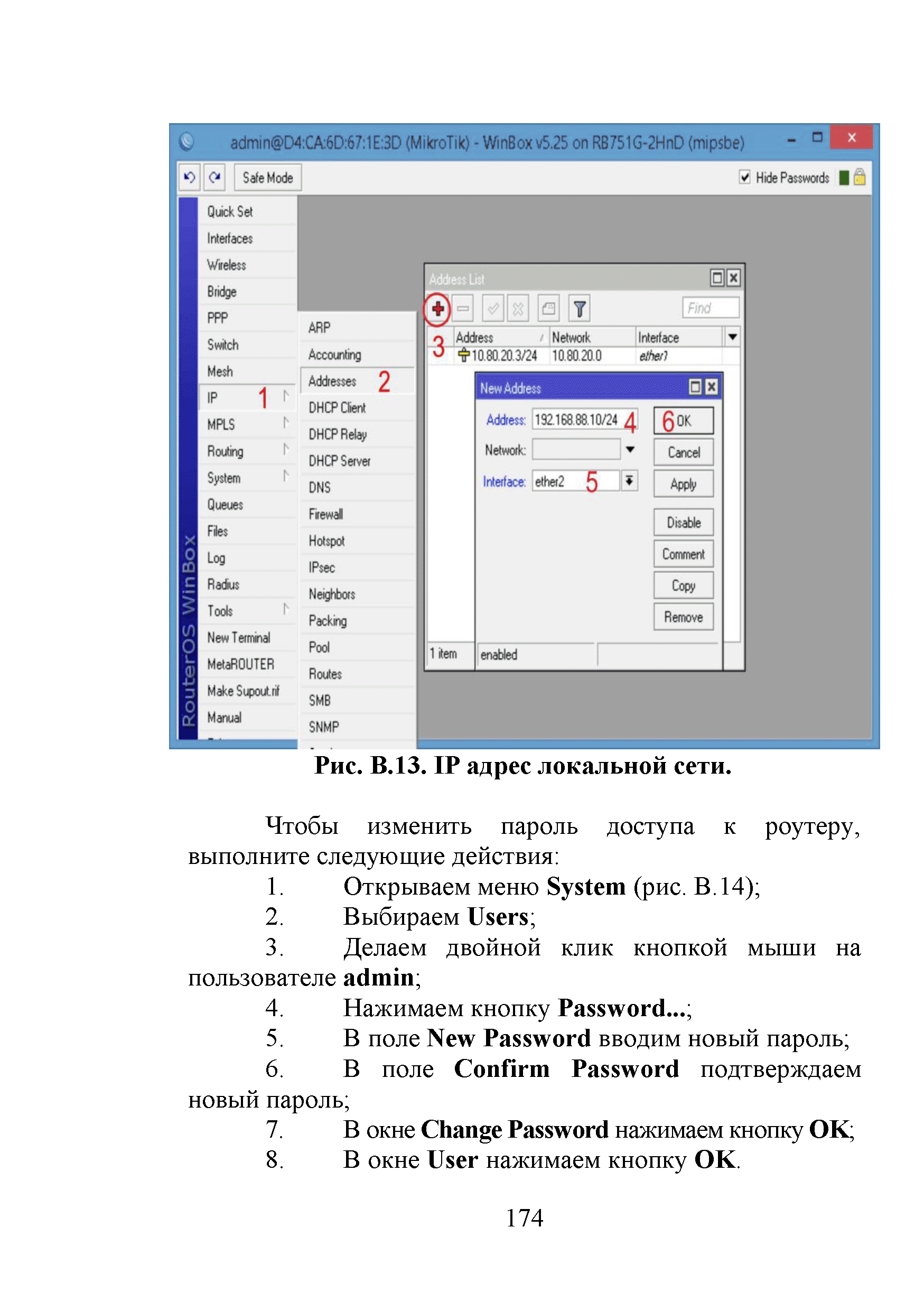Viewport: 924px width, 1311px height.
Task: Open Queues in the sidebar
Action: [248, 504]
